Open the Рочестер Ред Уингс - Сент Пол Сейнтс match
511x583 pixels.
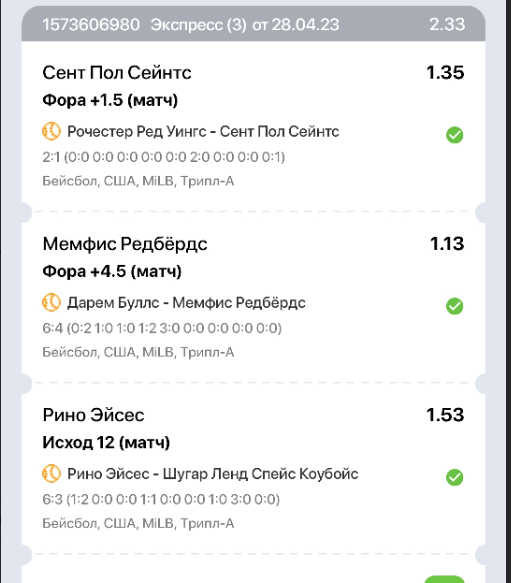click(x=203, y=132)
